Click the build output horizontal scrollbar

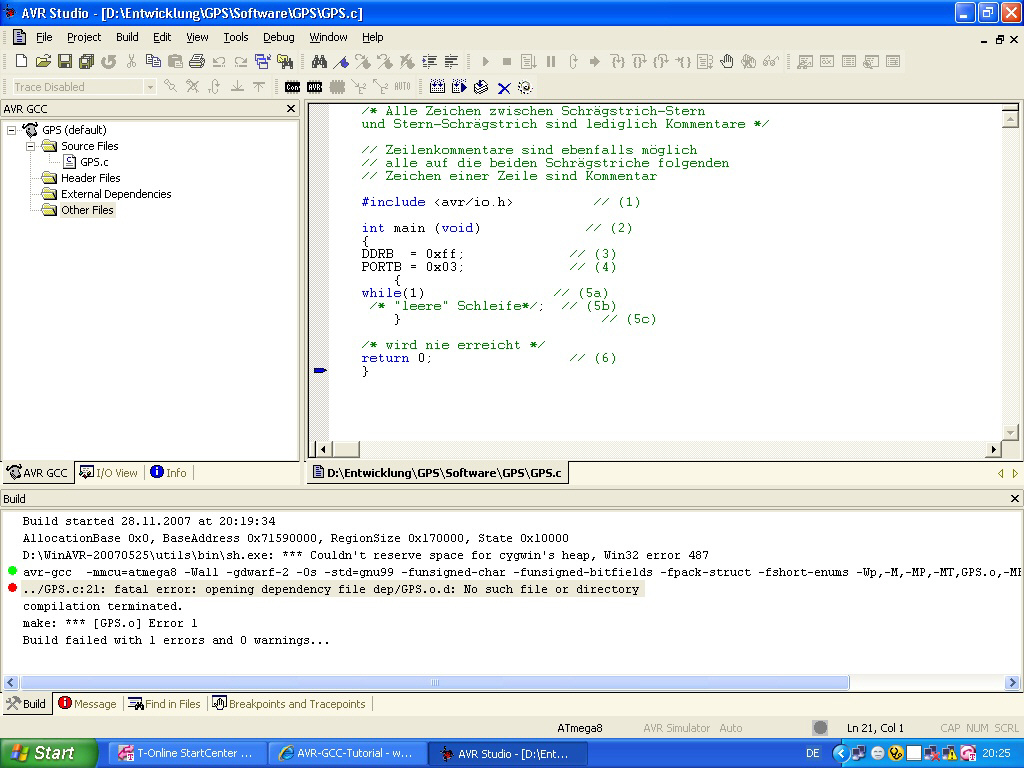pyautogui.click(x=435, y=683)
